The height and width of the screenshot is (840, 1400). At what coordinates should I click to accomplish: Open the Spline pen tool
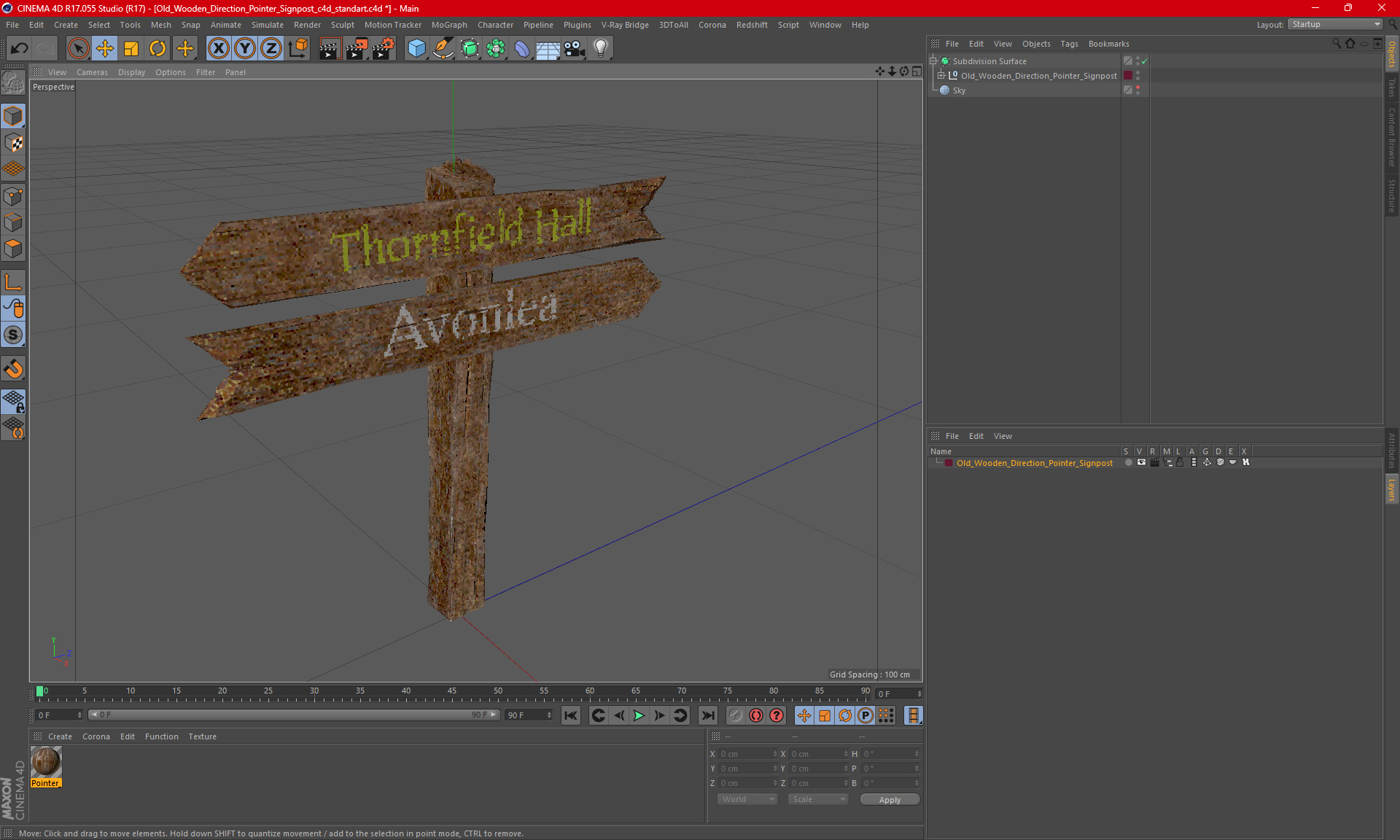pos(443,49)
